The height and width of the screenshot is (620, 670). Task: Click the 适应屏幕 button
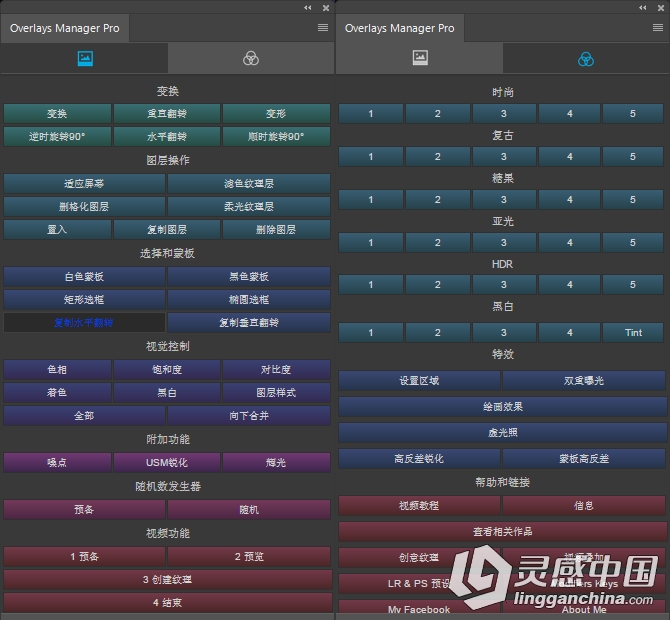click(x=84, y=184)
